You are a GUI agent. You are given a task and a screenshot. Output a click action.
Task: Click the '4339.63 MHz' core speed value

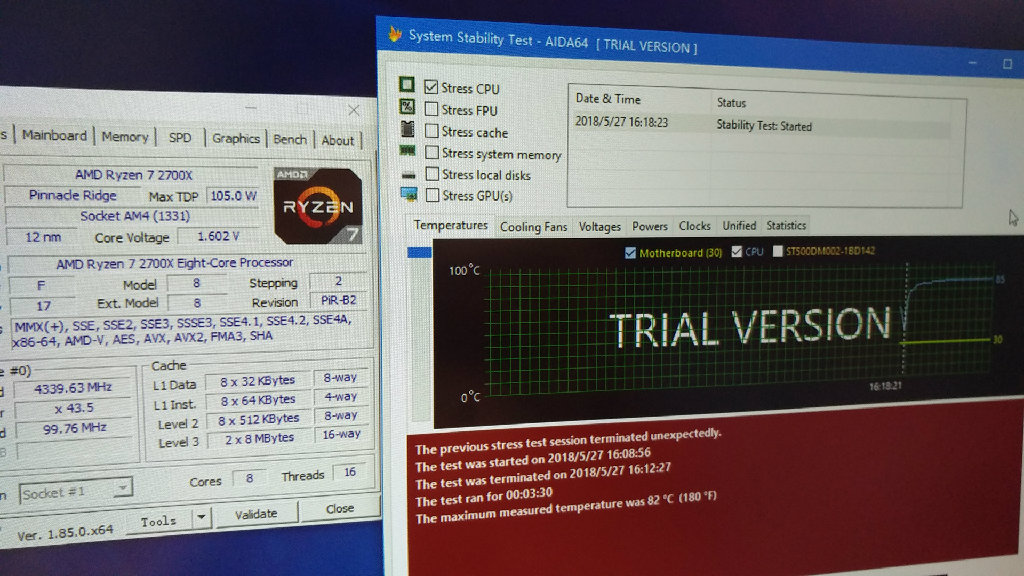click(73, 389)
